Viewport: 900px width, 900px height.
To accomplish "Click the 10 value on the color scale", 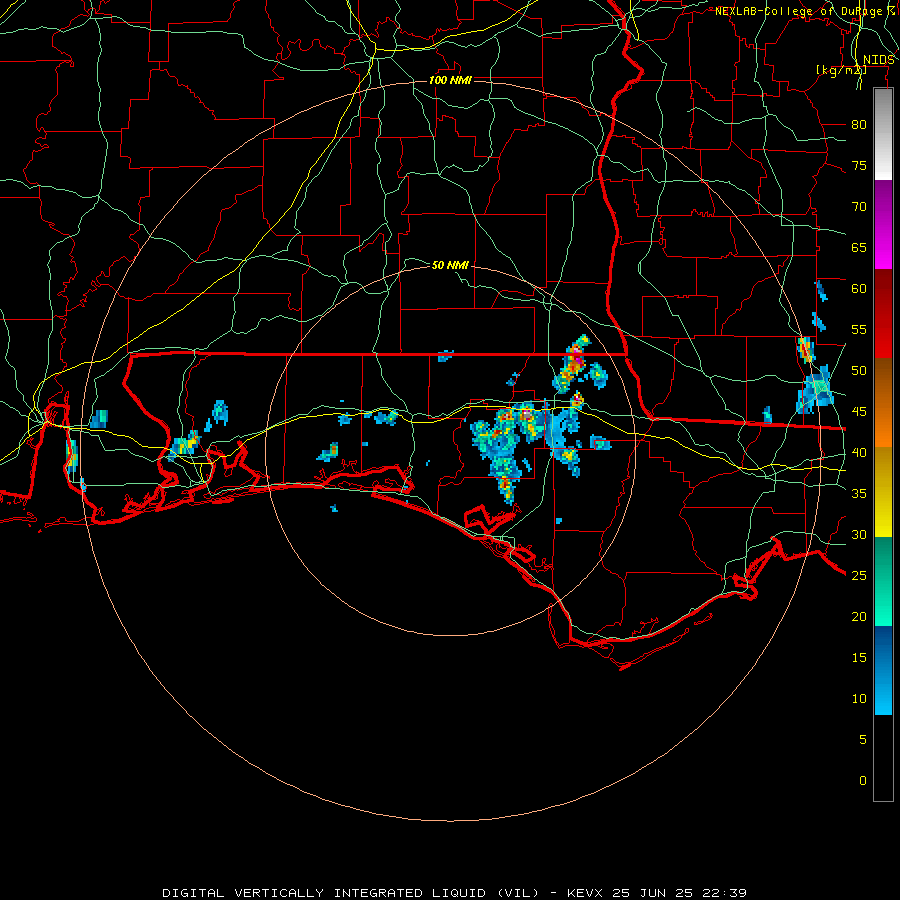I will point(859,699).
